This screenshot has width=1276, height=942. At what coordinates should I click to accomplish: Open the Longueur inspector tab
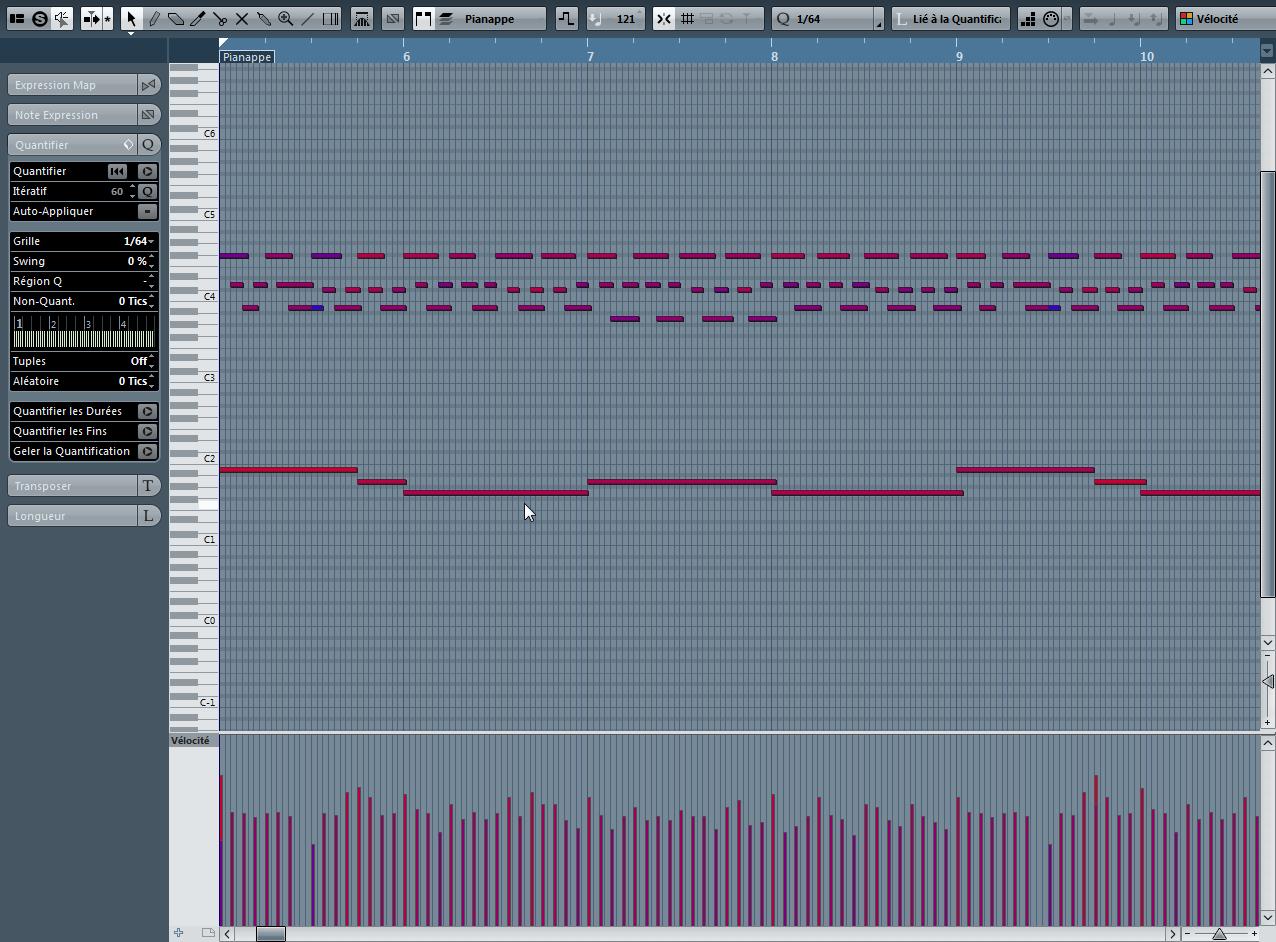coord(72,516)
